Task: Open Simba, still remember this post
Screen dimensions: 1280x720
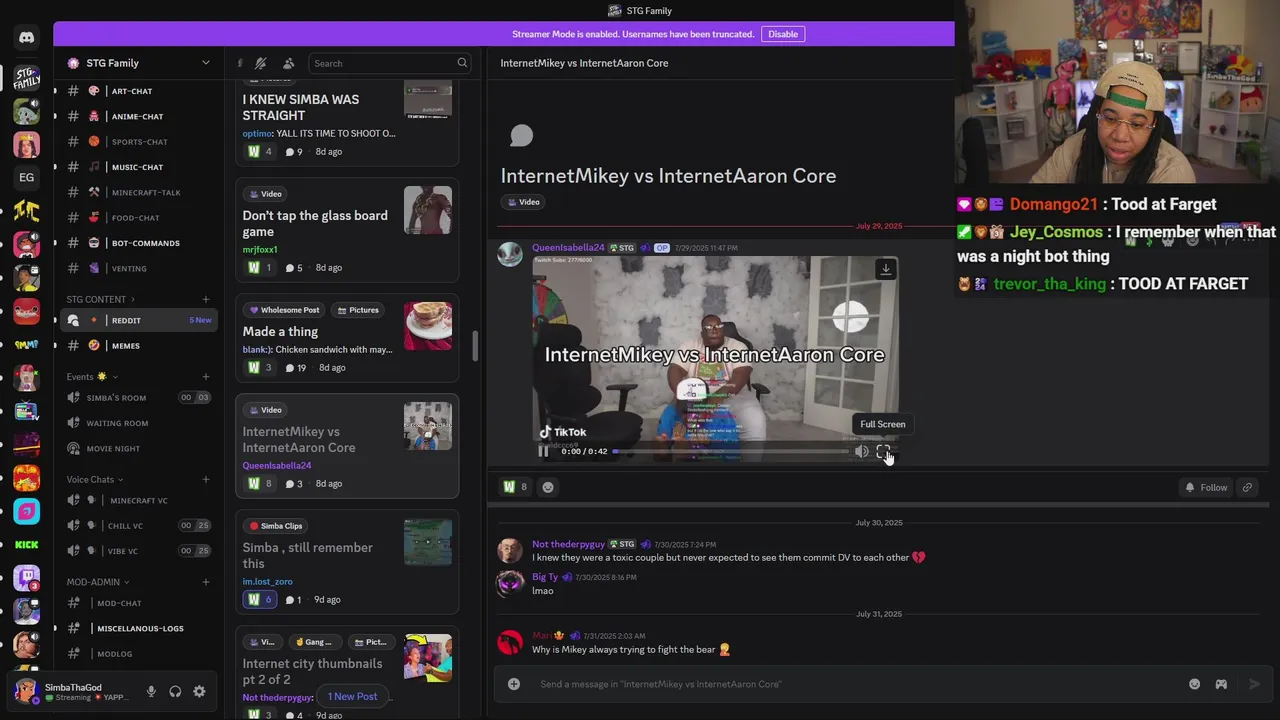Action: (x=347, y=563)
